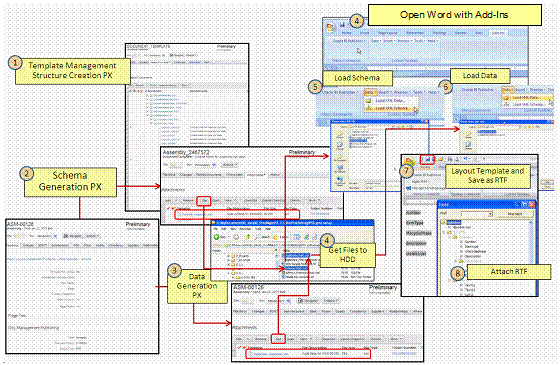560x365 pixels.
Task: Select highlighted file in data file-open dialog
Action: (486, 131)
